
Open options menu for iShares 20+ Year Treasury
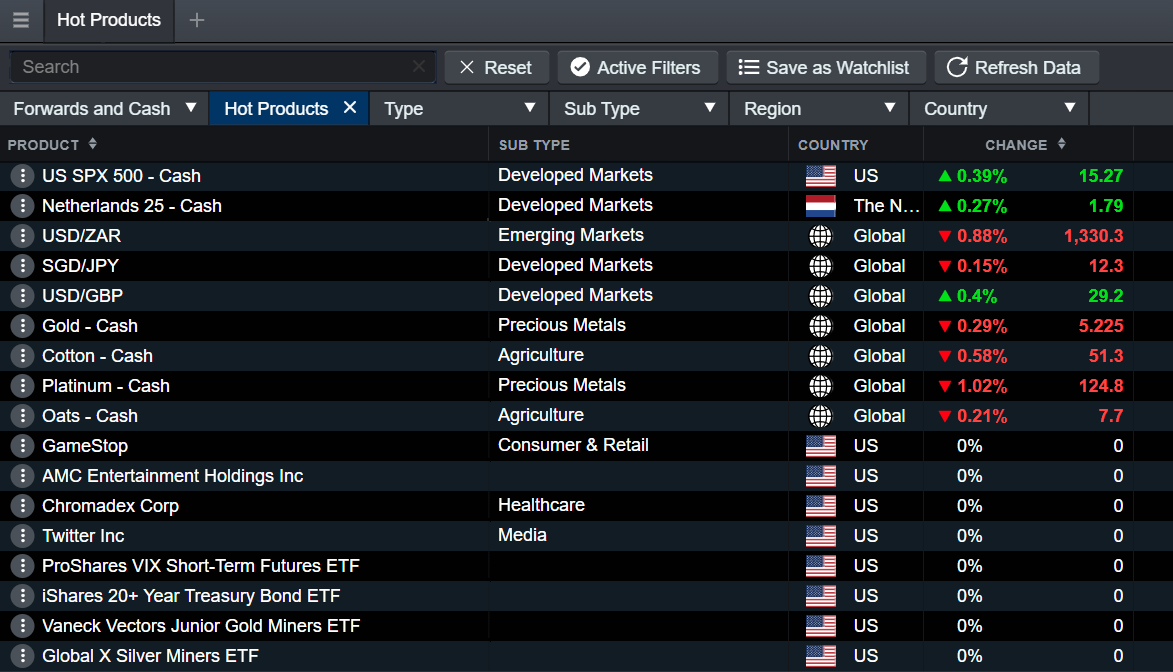22,596
